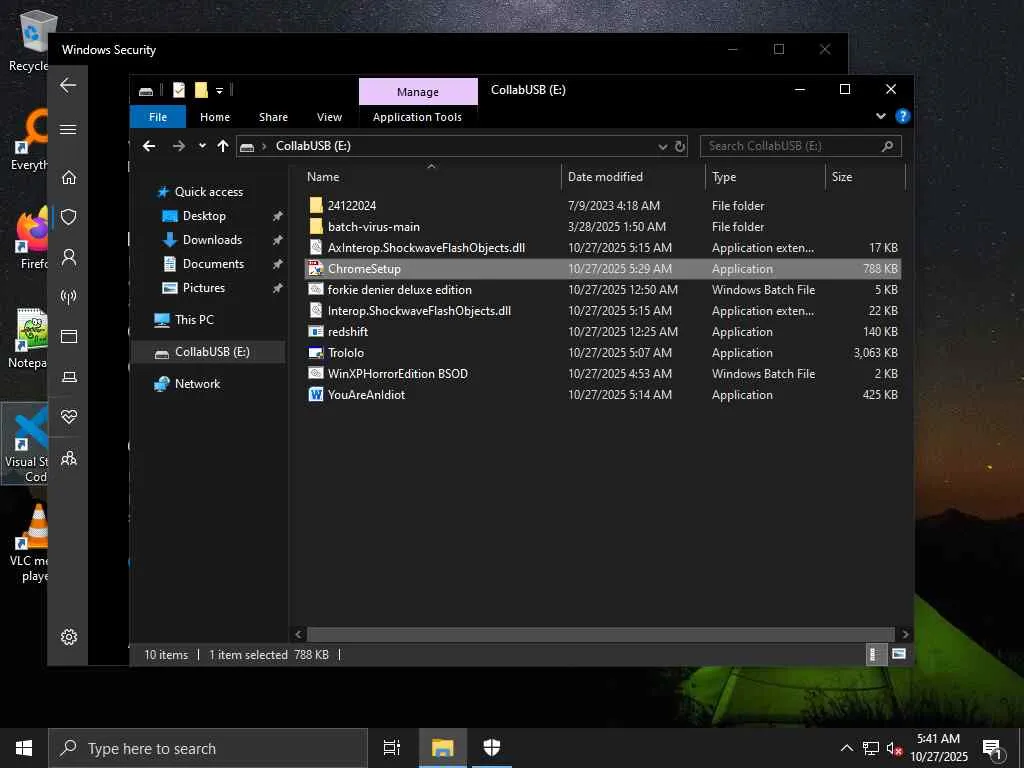Click the address bar path CollabUSB (E:)
Viewport: 1024px width, 768px height.
(313, 146)
